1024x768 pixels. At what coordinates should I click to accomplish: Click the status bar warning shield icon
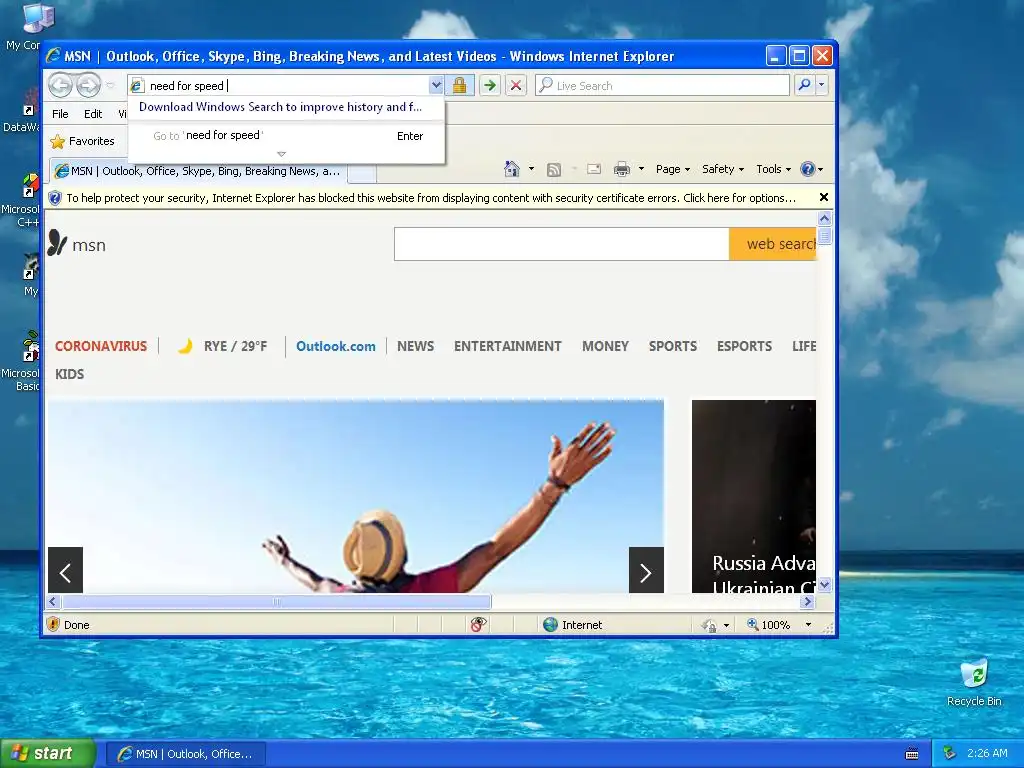tap(54, 624)
